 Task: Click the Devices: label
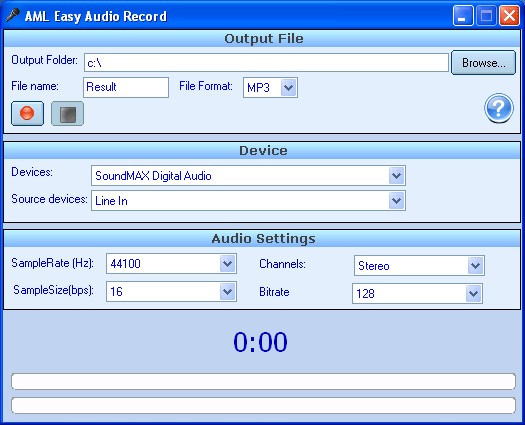[32, 172]
